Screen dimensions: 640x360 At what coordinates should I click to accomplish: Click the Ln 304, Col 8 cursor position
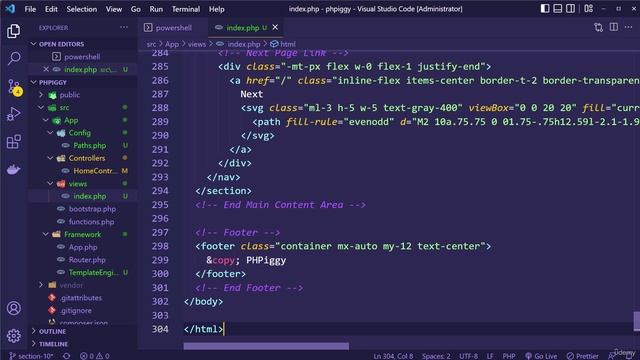click(393, 356)
